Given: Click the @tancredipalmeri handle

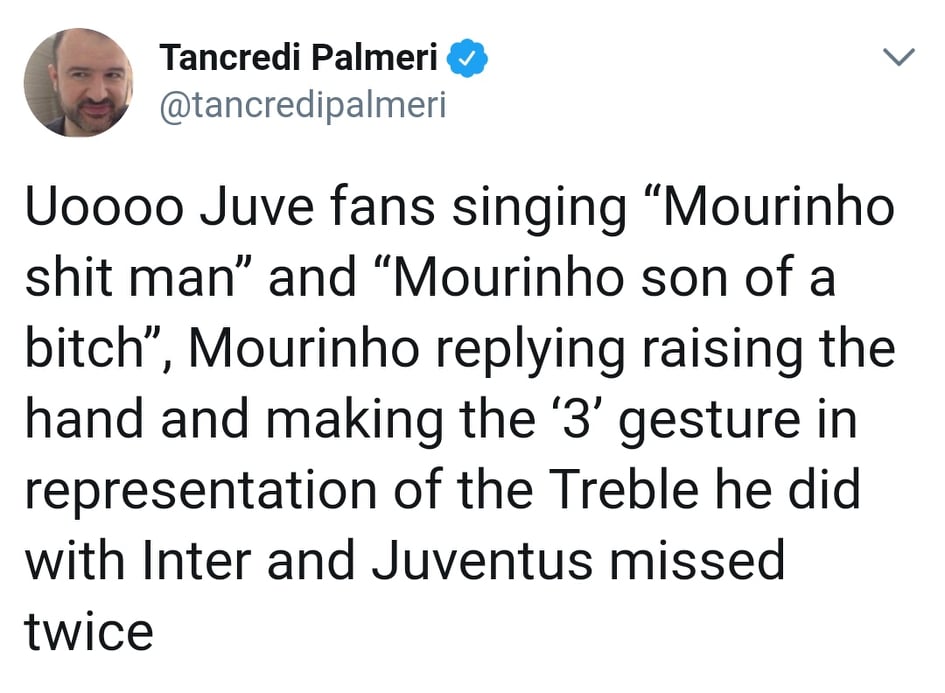Looking at the screenshot, I should click(x=302, y=104).
